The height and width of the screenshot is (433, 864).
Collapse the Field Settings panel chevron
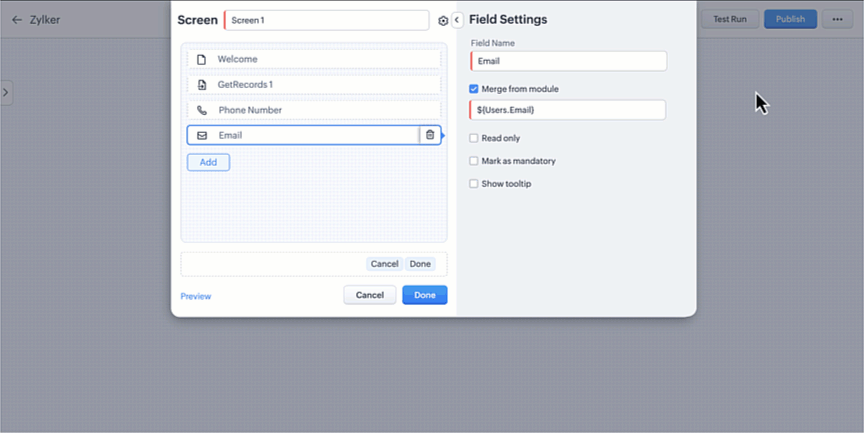(x=457, y=20)
